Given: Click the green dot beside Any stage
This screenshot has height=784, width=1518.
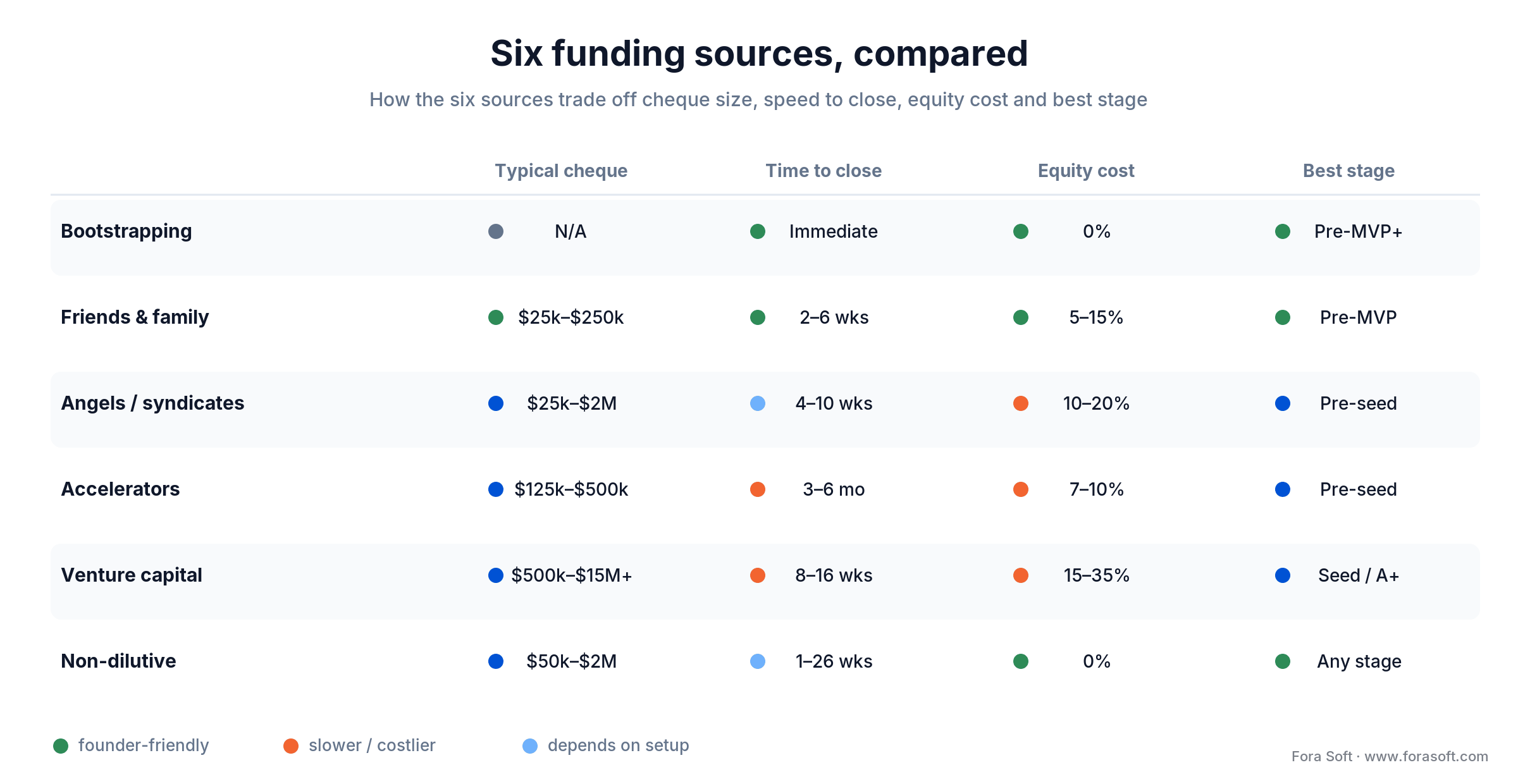Looking at the screenshot, I should coord(1283,661).
